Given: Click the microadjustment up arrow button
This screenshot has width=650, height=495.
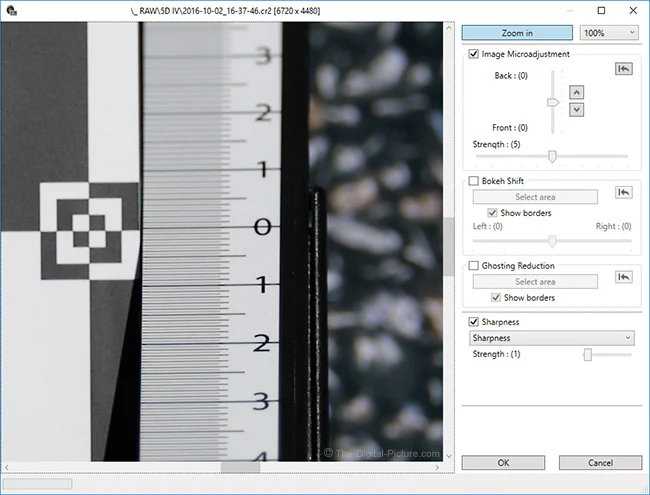Looking at the screenshot, I should click(577, 92).
